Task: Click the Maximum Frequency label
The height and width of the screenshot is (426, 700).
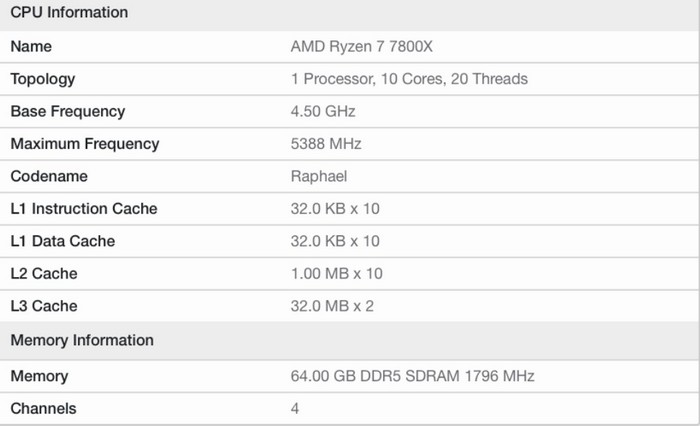Action: point(85,144)
